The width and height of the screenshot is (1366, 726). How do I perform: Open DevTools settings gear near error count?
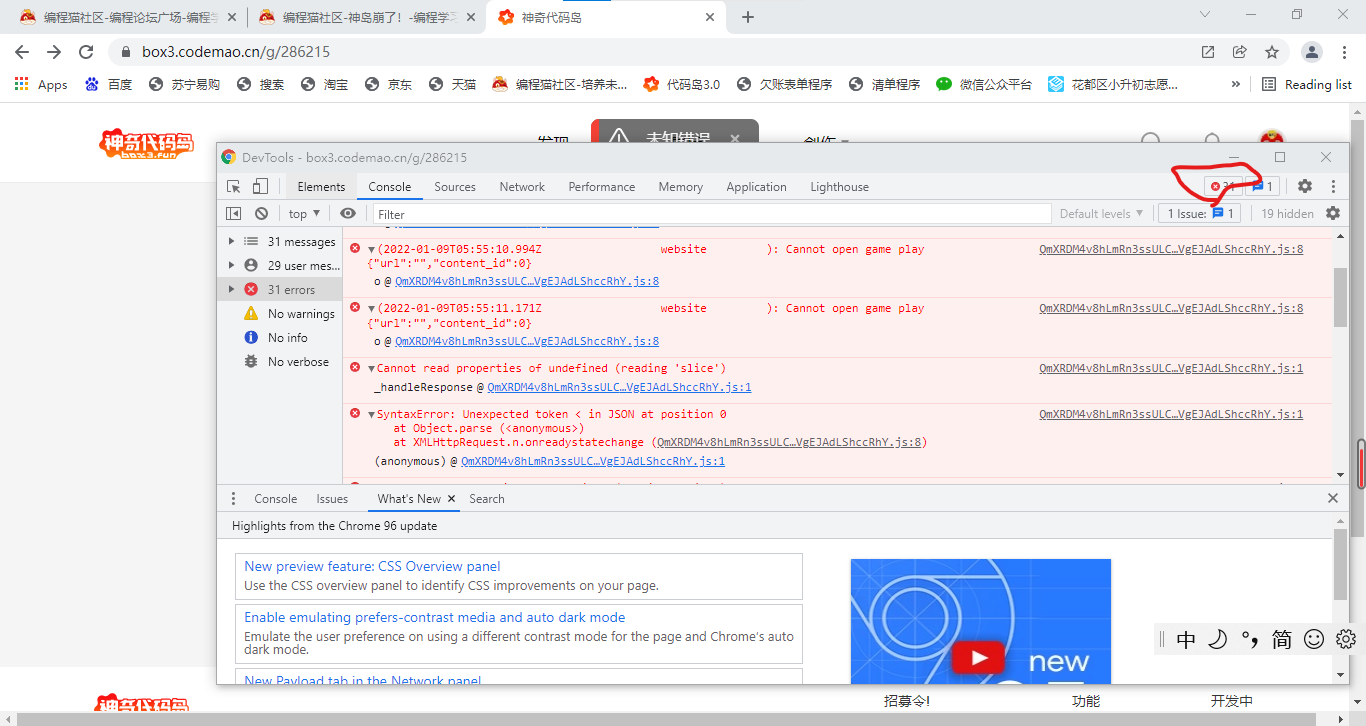1305,186
